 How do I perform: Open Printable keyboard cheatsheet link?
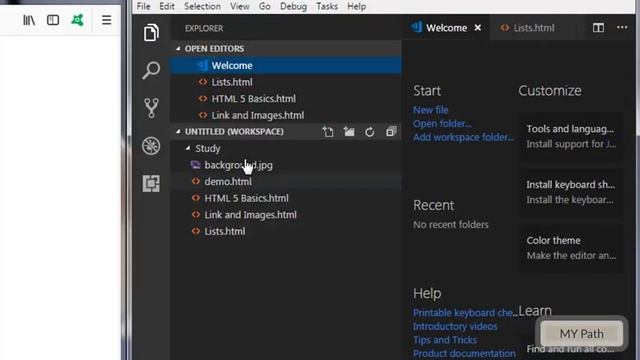pos(465,313)
